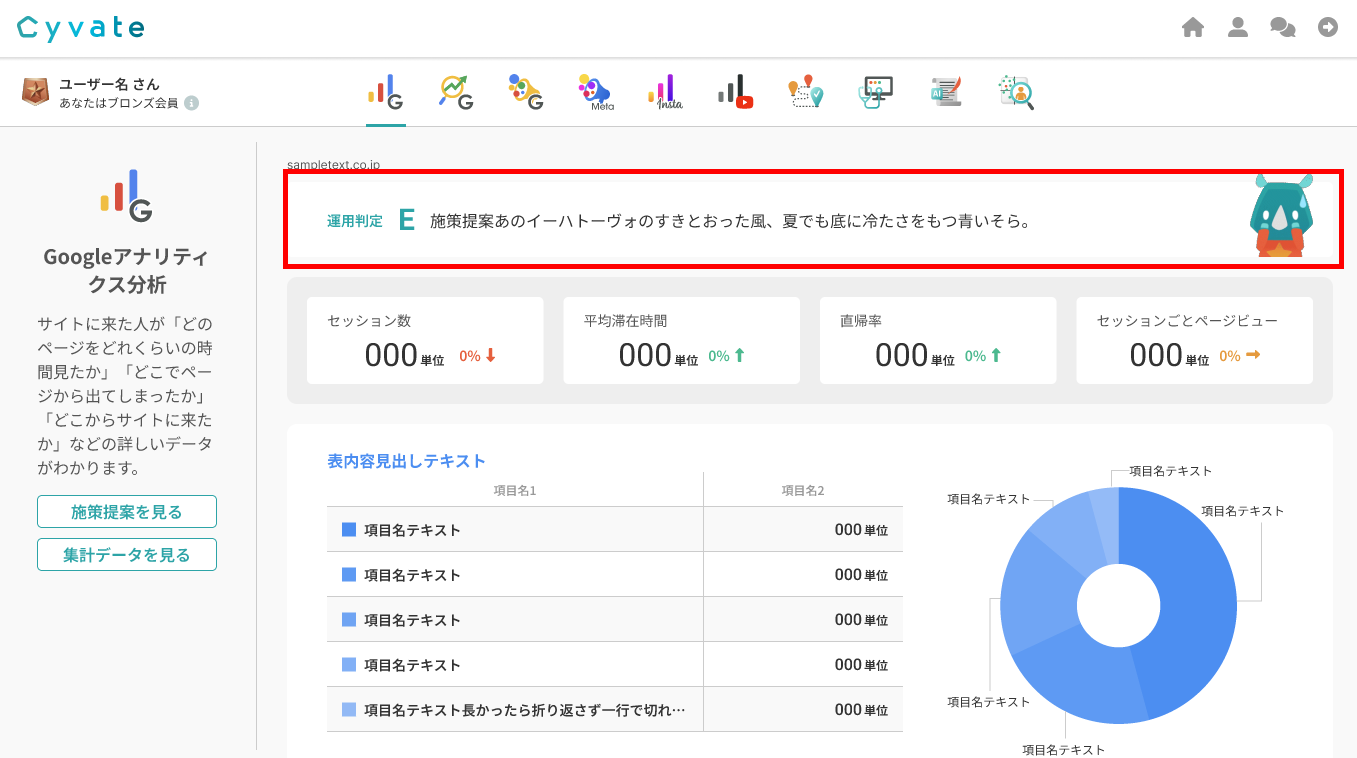Viewport: 1357px width, 758px height.
Task: Click the magnifier user research icon
Action: 1016,92
